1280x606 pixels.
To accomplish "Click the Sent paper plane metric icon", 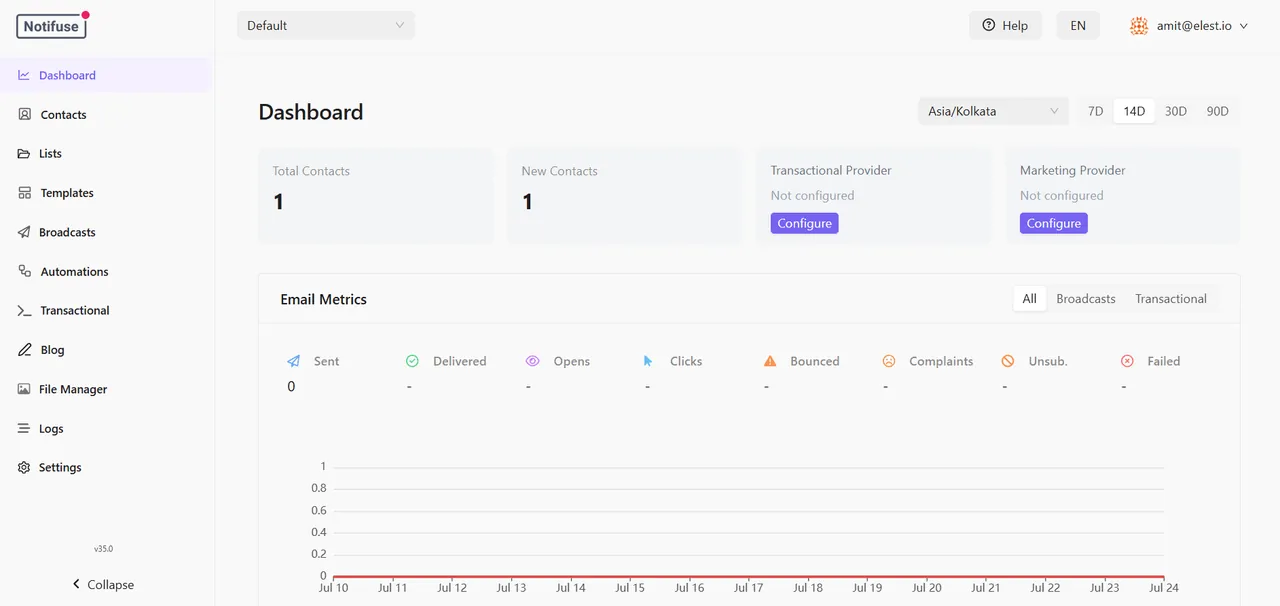I will tap(293, 361).
